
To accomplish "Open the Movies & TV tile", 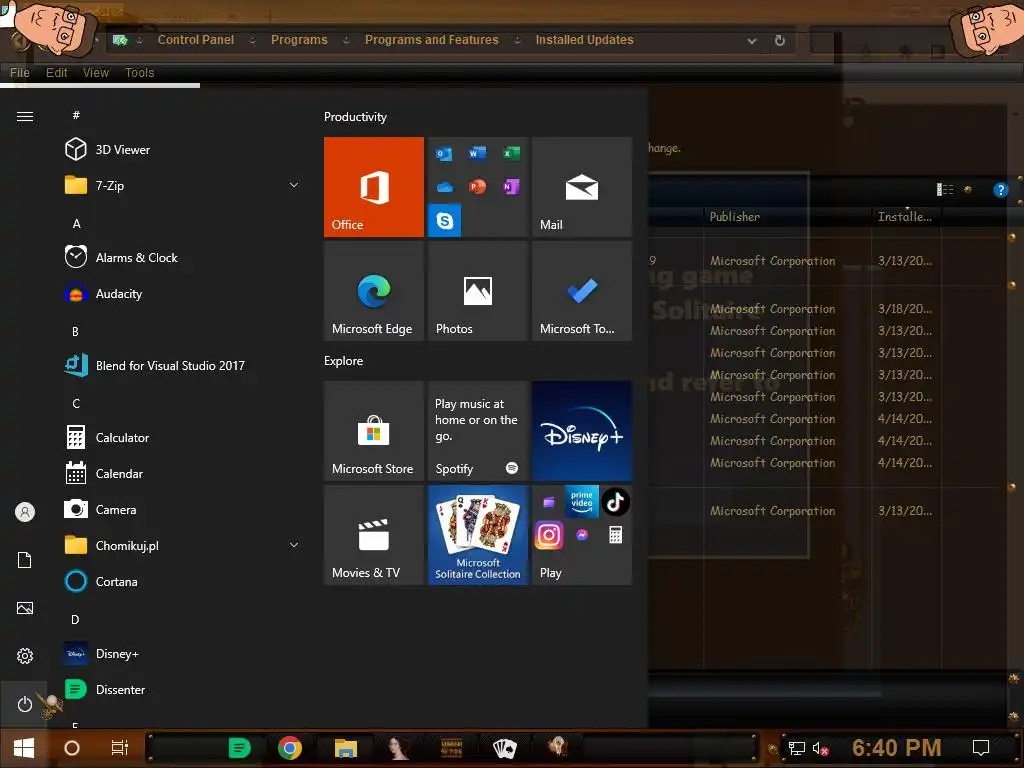I will click(x=374, y=535).
